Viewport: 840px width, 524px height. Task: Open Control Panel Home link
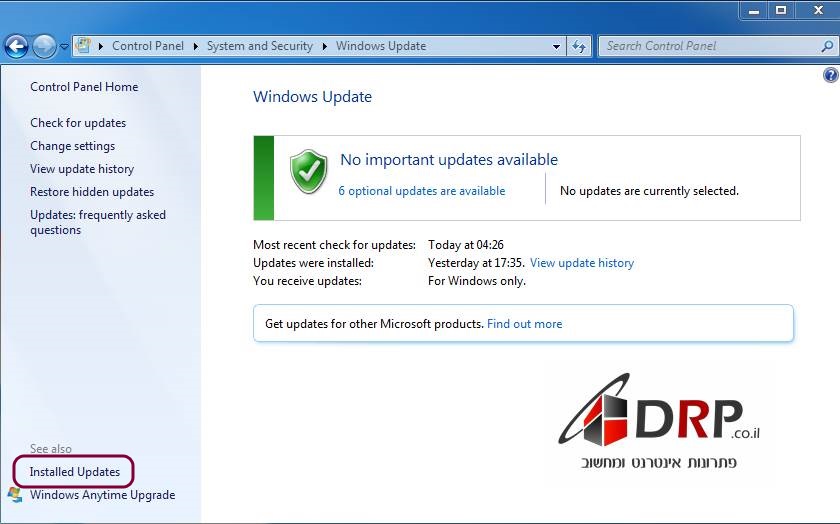tap(84, 87)
